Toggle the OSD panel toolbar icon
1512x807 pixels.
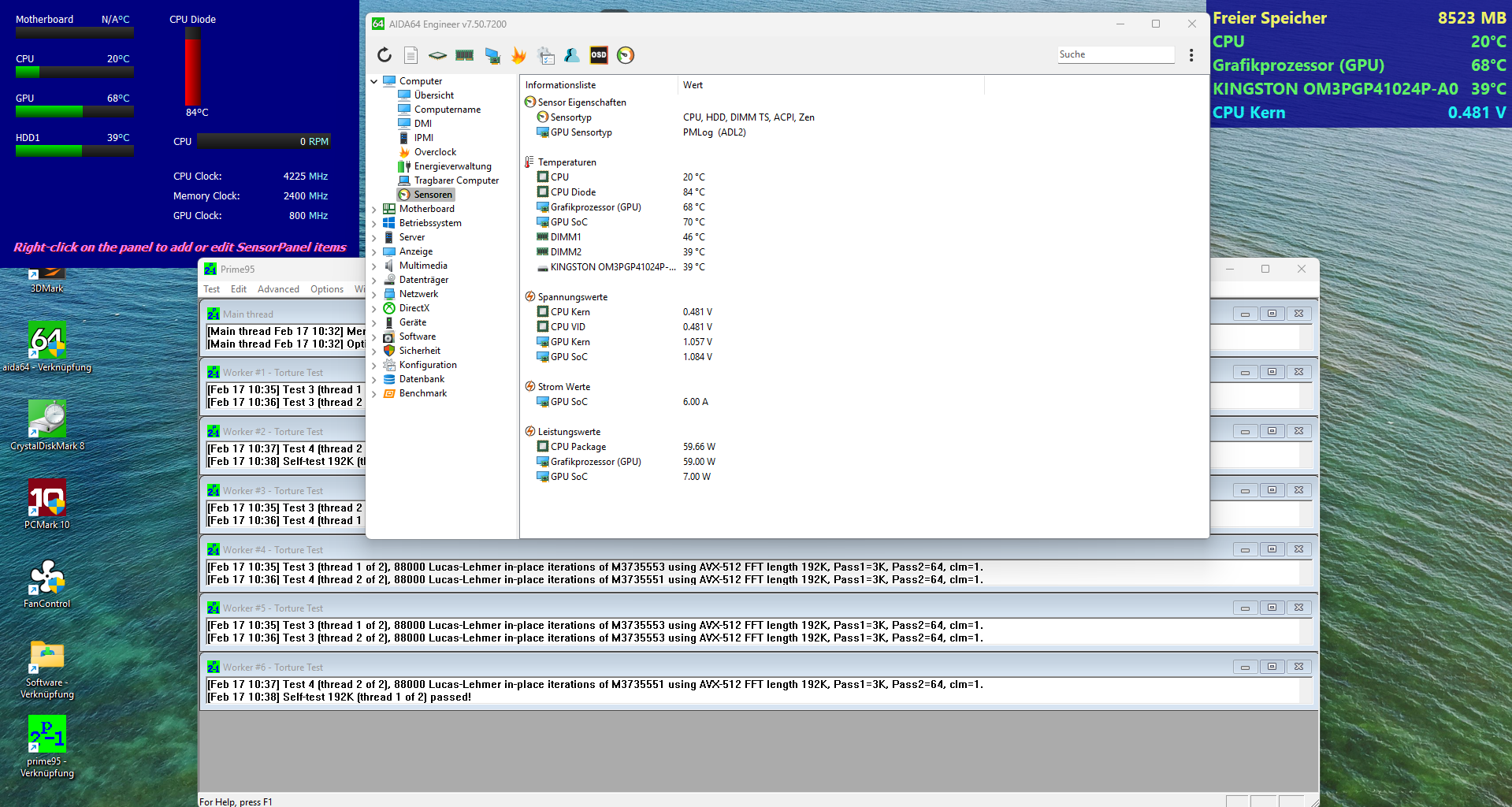pos(599,54)
